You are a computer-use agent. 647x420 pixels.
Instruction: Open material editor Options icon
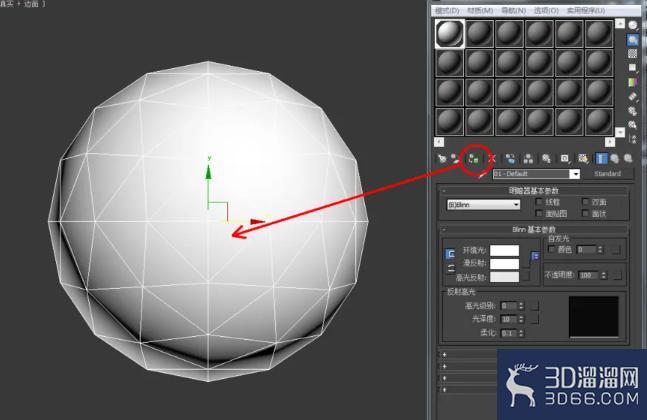633,111
